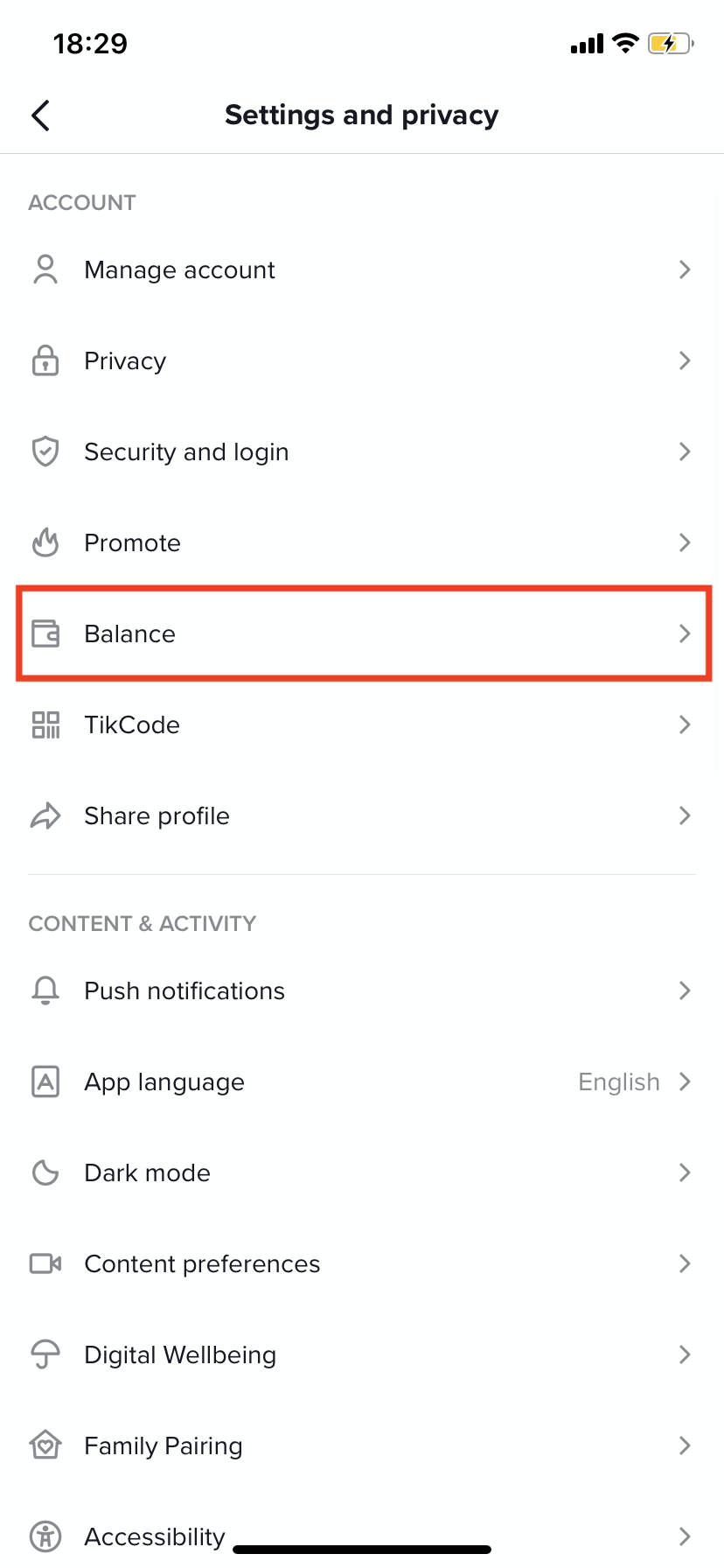Image resolution: width=724 pixels, height=1568 pixels.
Task: Tap the Security shield icon
Action: point(45,451)
